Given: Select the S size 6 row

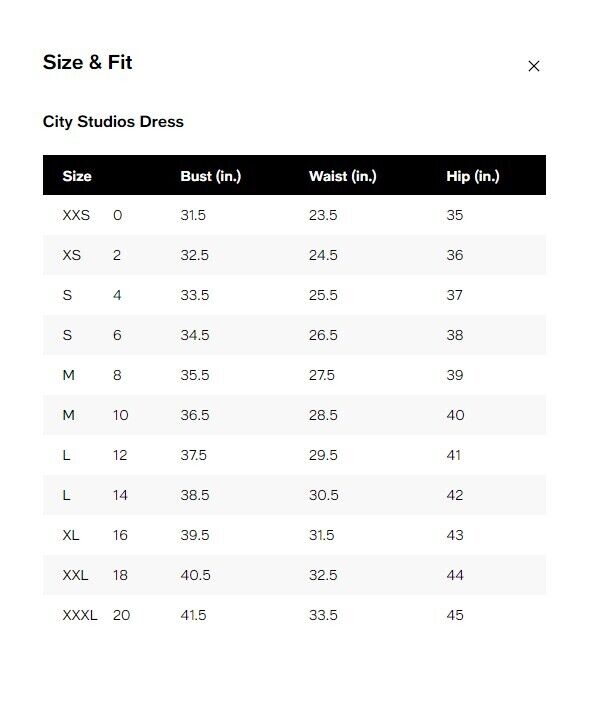Looking at the screenshot, I should (294, 335).
